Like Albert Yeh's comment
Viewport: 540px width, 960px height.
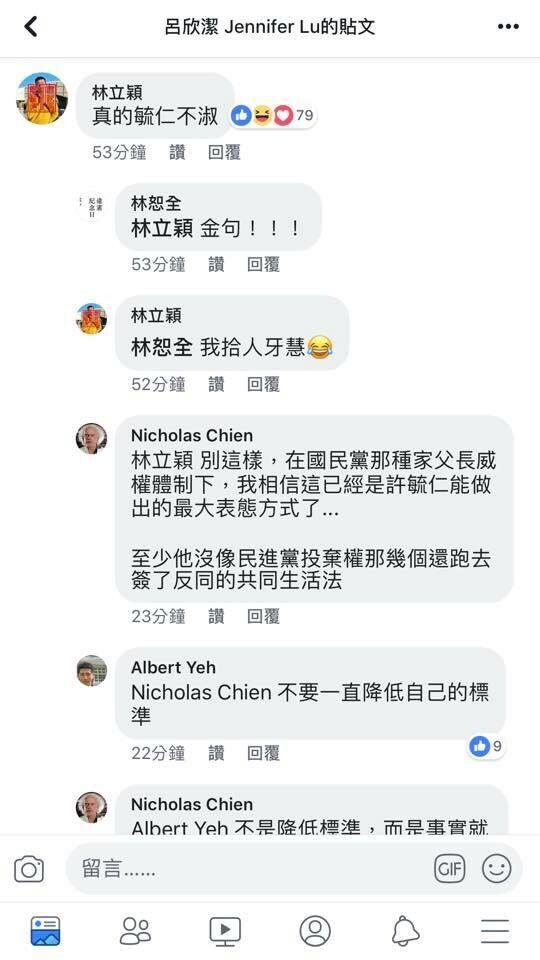tap(216, 753)
